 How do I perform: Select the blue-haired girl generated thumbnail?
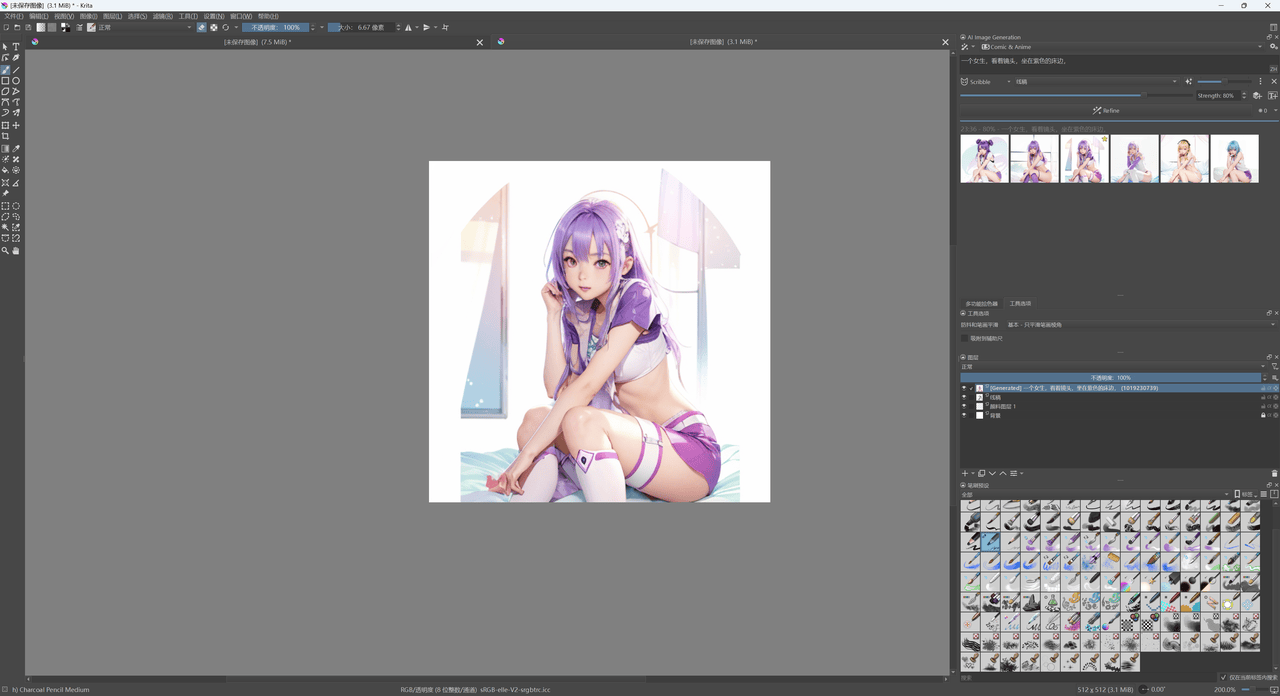tap(1234, 159)
